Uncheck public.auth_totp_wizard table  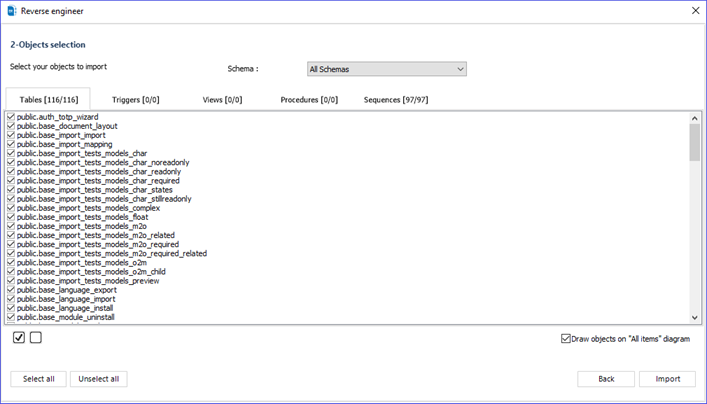tap(11, 117)
